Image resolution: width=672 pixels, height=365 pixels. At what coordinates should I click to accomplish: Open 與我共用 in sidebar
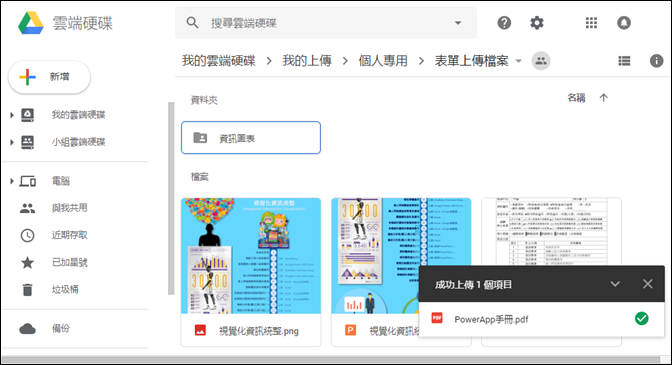(x=69, y=208)
